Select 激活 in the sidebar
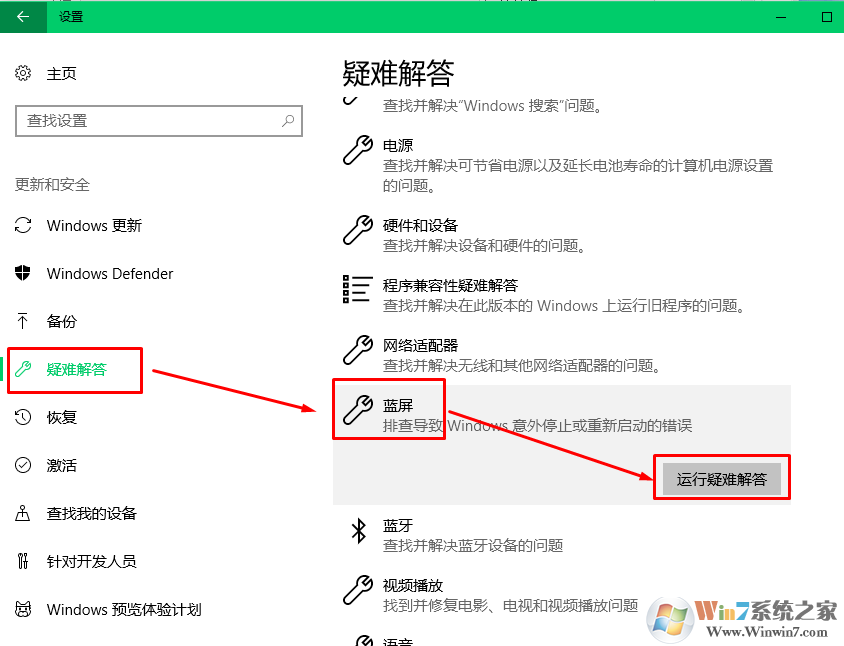The height and width of the screenshot is (646, 844). click(x=60, y=465)
